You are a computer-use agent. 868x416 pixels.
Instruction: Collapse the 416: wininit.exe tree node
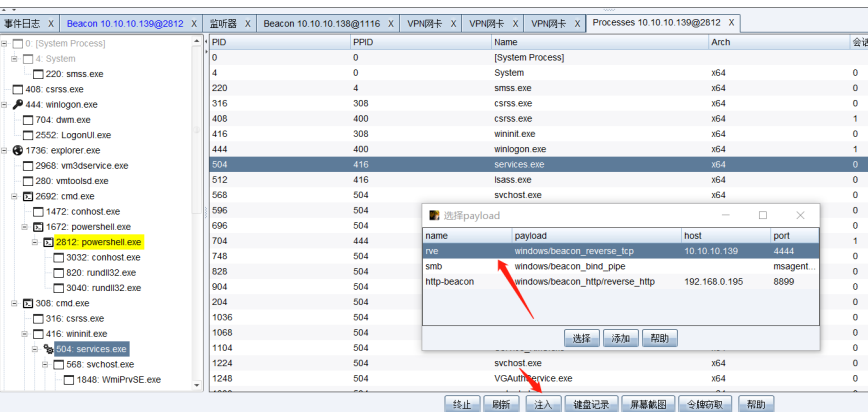click(x=15, y=334)
